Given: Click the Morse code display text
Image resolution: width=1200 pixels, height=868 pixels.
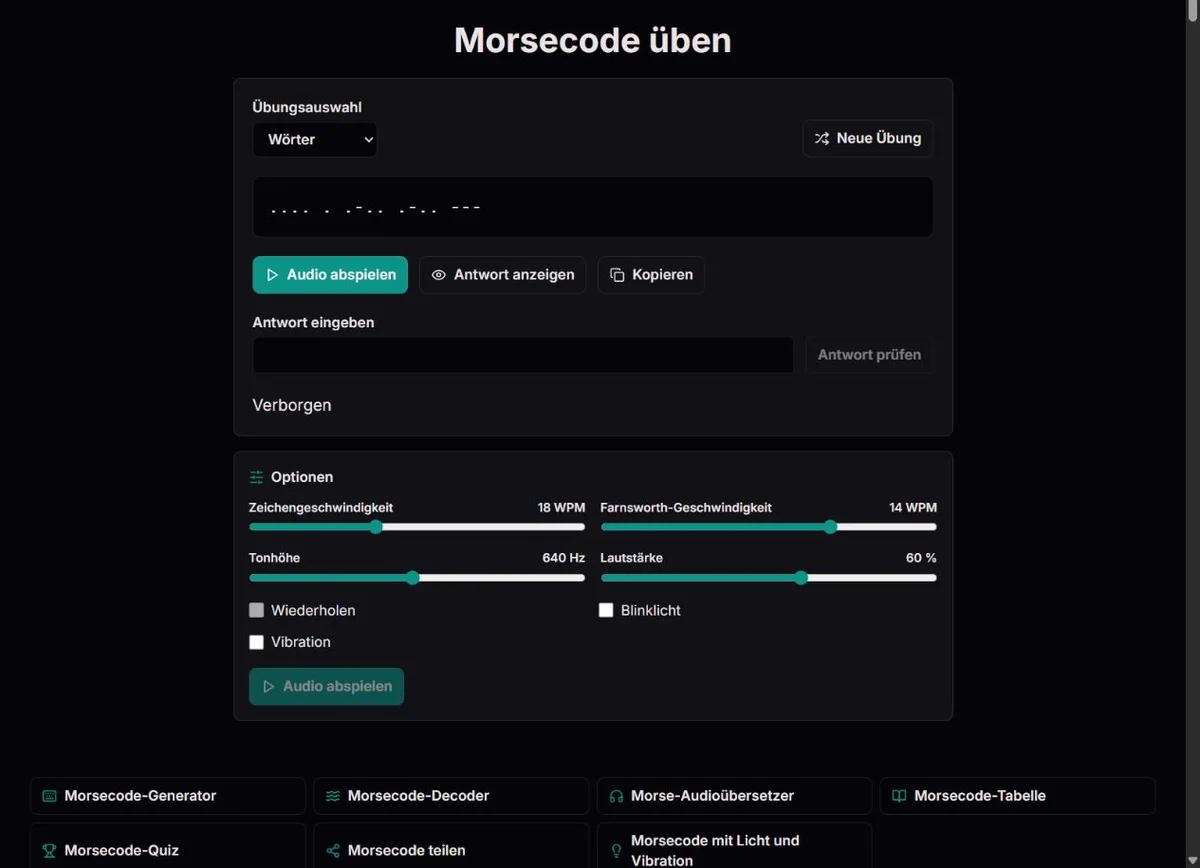Looking at the screenshot, I should click(376, 209).
